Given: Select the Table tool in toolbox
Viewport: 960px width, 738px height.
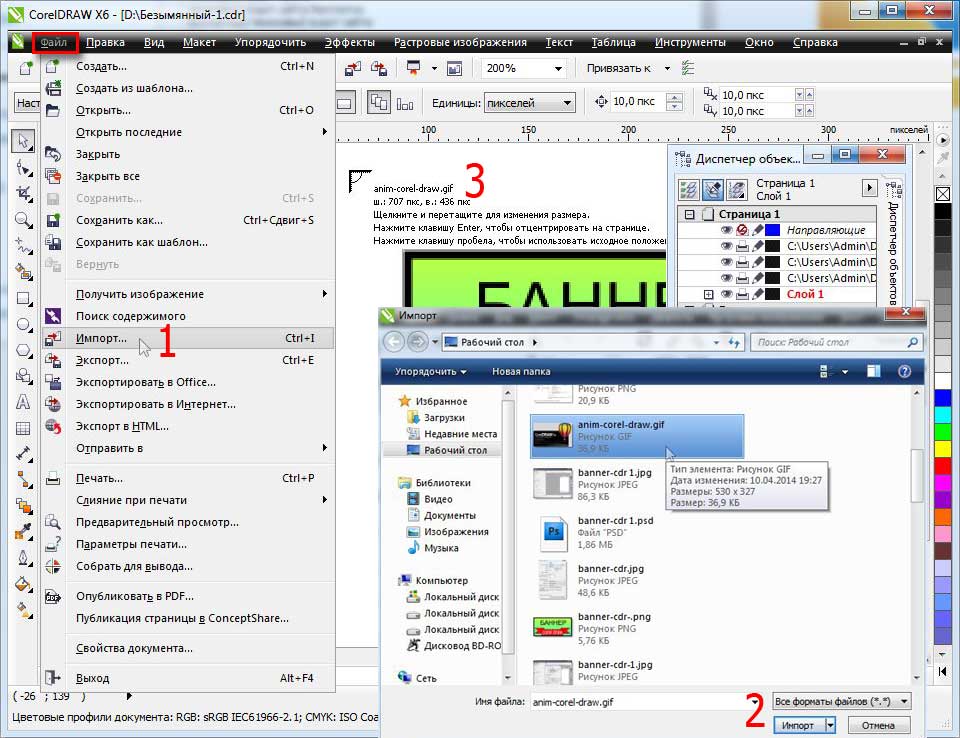Looking at the screenshot, I should click(23, 428).
